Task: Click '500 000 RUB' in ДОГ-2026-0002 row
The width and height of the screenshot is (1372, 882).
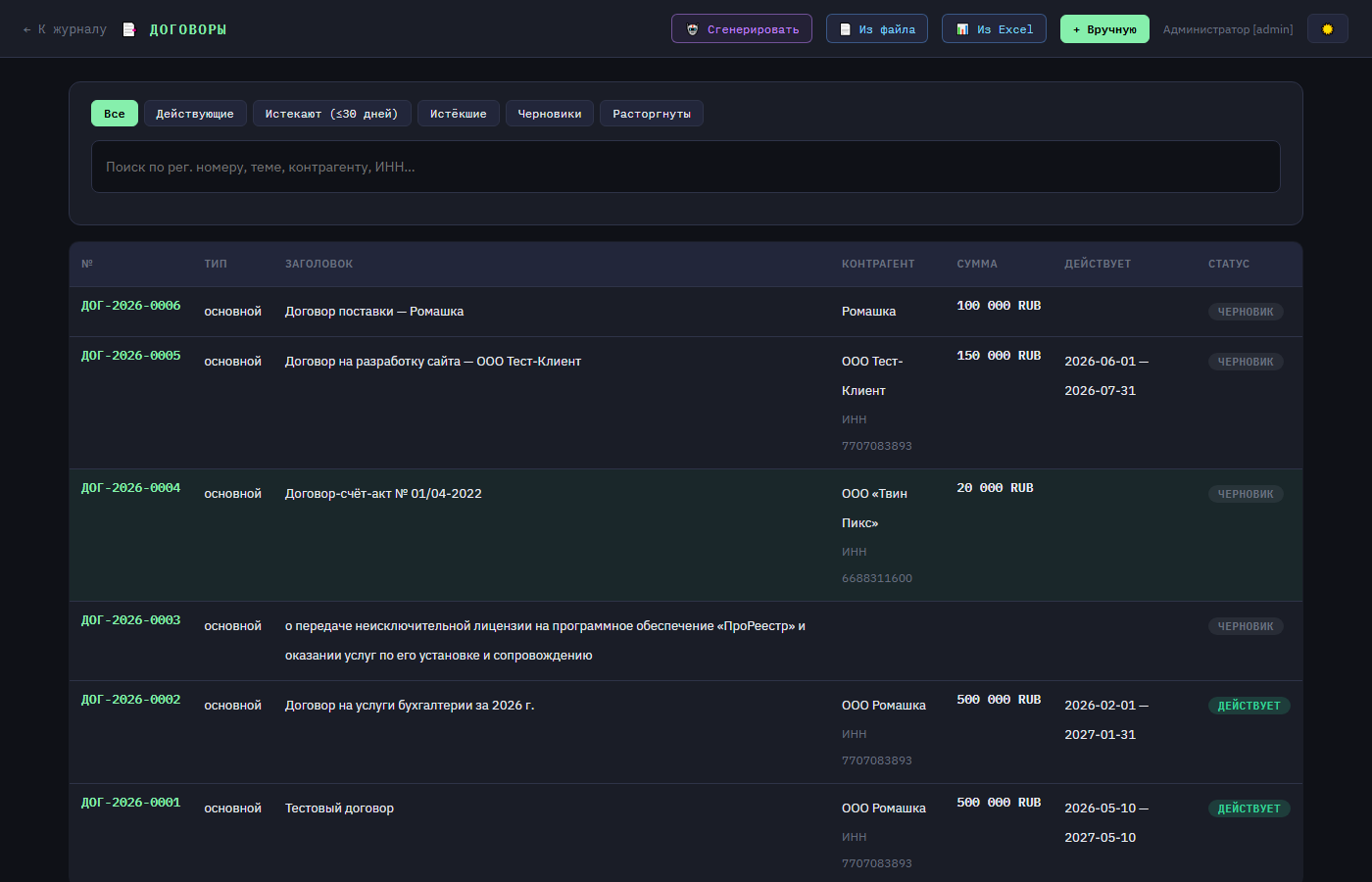Action: pyautogui.click(x=999, y=700)
